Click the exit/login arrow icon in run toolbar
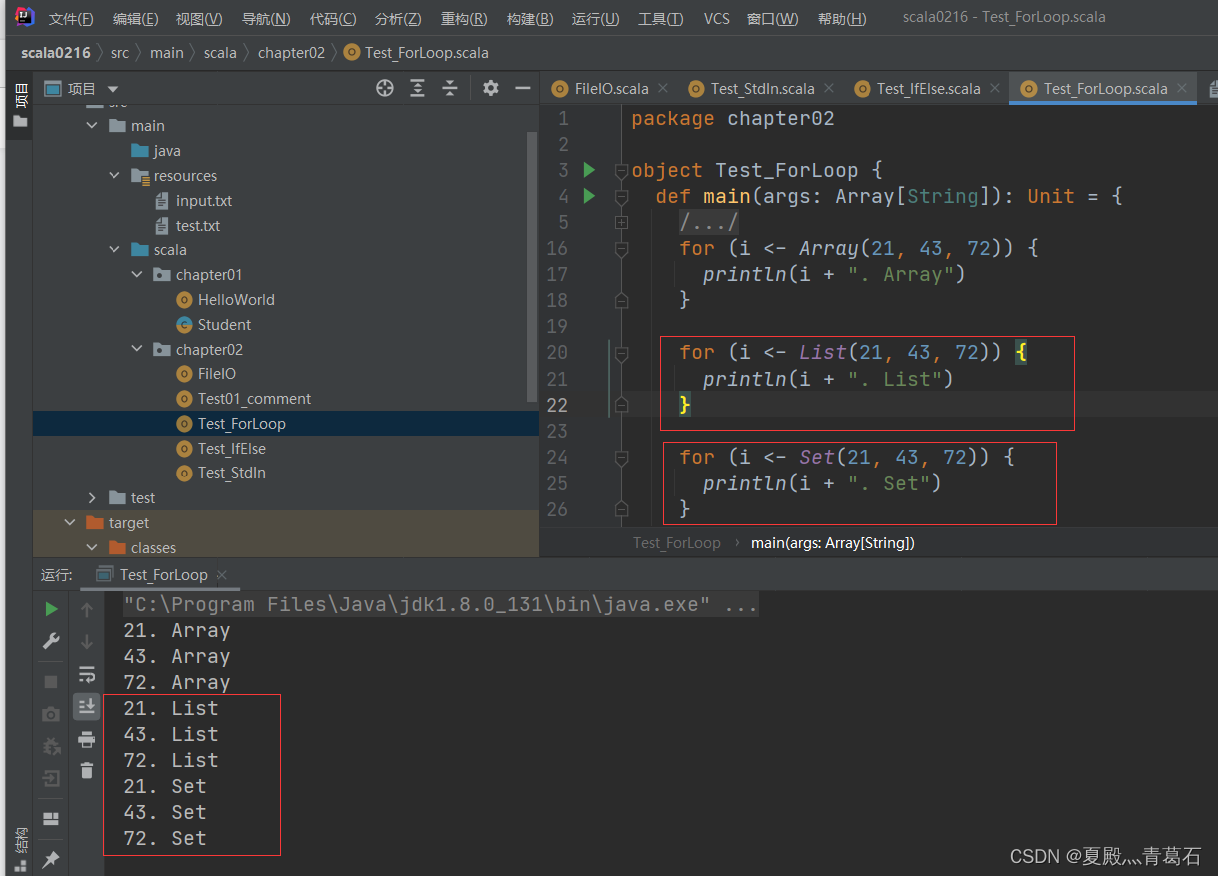 click(51, 778)
